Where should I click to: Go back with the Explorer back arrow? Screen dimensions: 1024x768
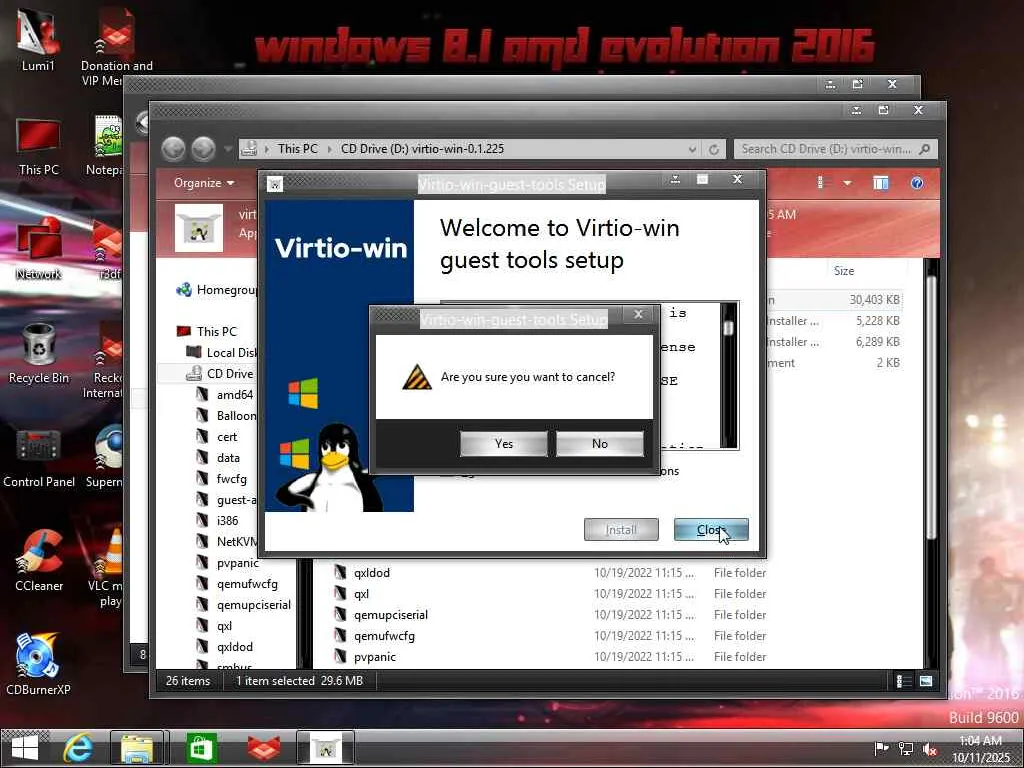point(174,149)
